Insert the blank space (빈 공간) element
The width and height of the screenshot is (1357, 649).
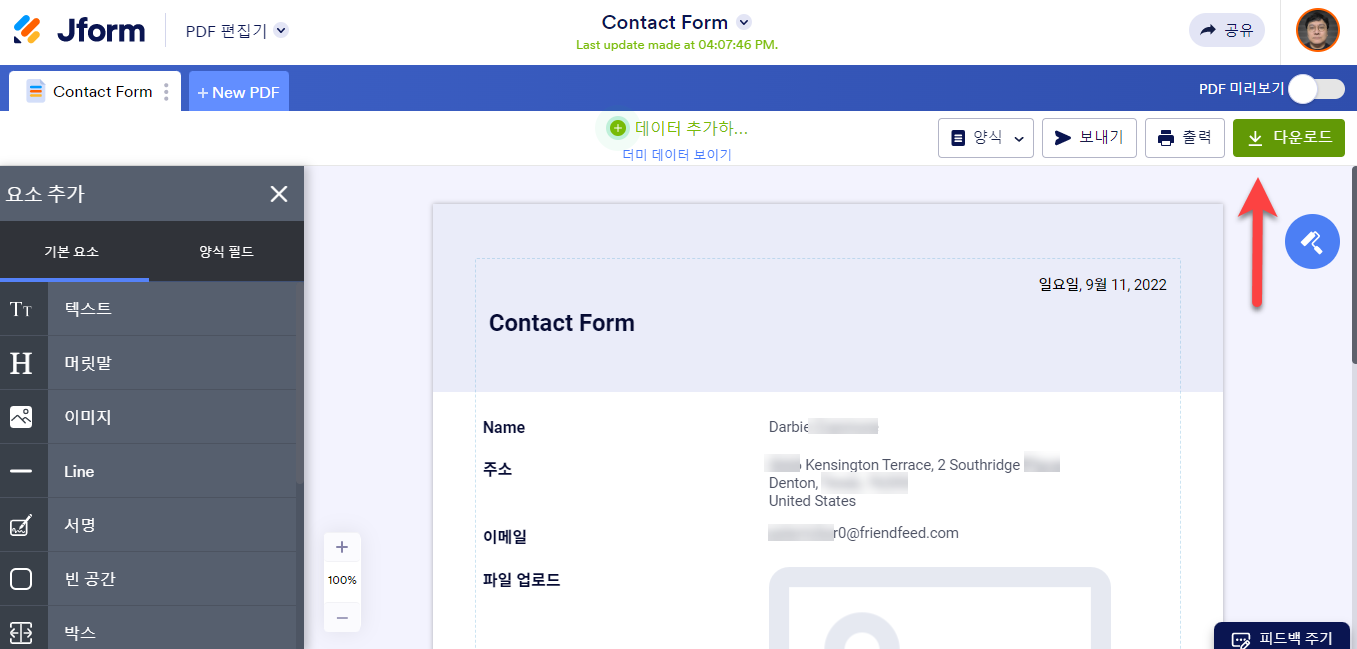[21, 579]
